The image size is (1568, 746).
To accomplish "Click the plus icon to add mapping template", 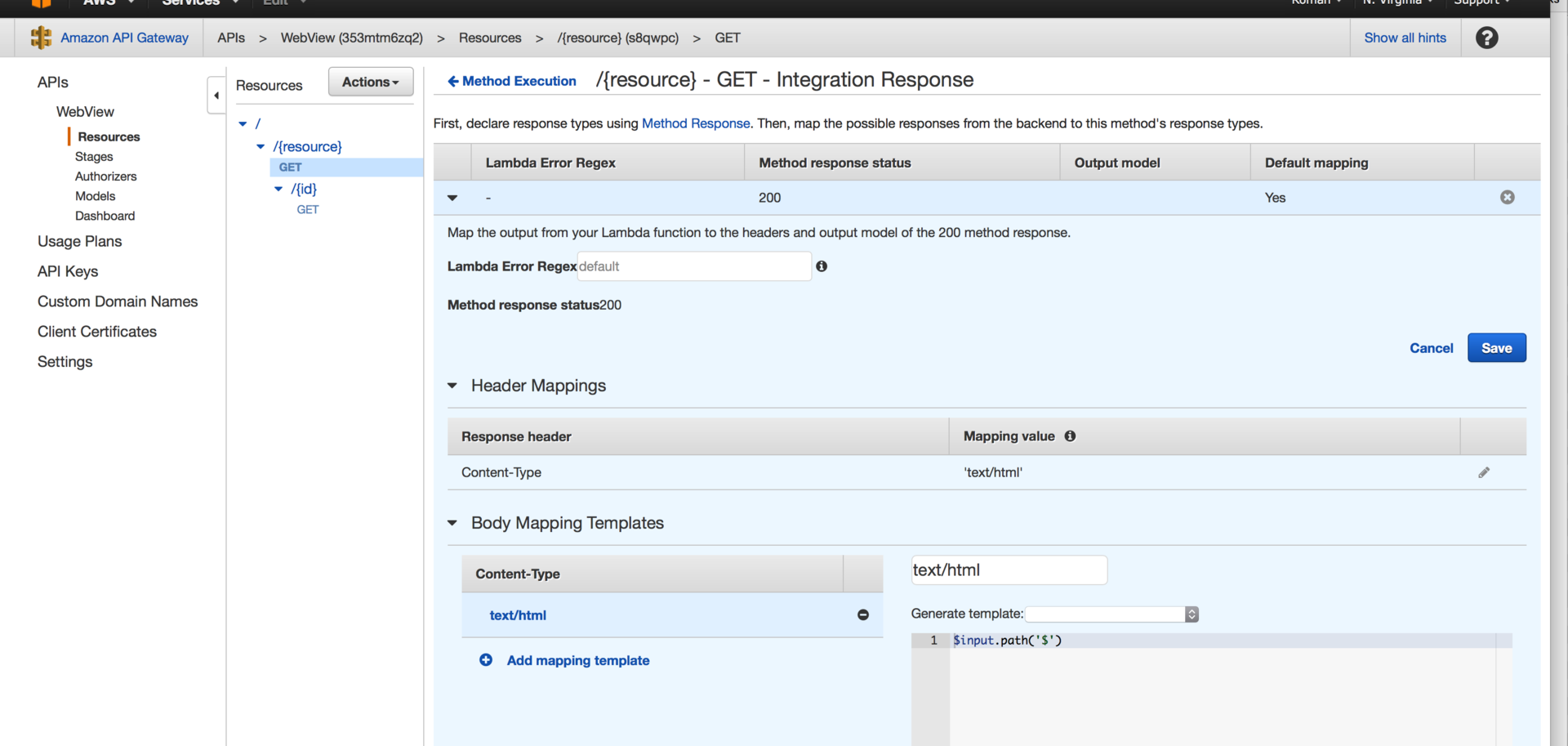I will pos(486,660).
